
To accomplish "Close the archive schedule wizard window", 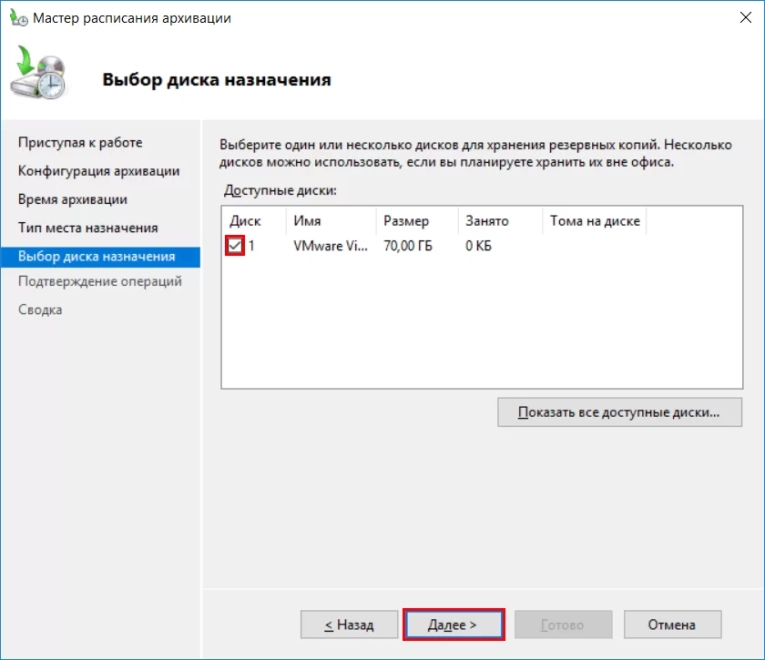I will pos(744,17).
